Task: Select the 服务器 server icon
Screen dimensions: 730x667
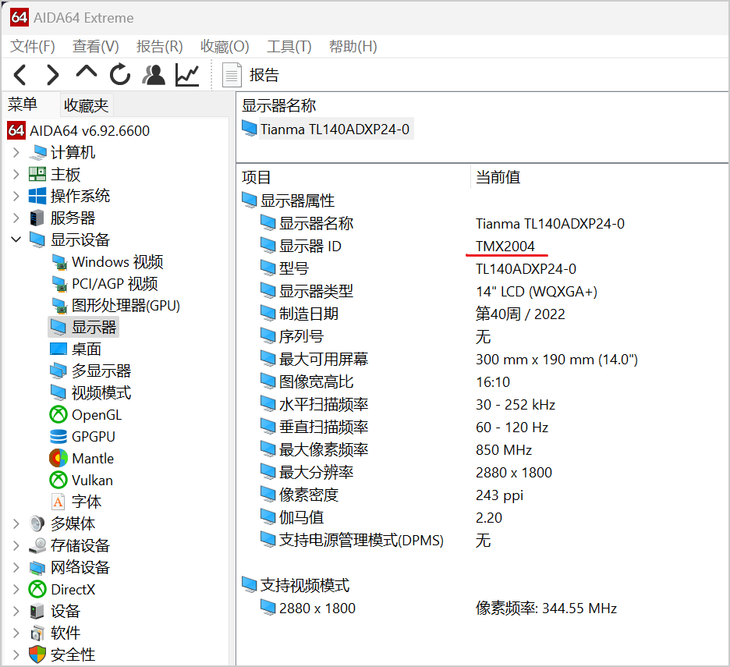Action: click(37, 218)
